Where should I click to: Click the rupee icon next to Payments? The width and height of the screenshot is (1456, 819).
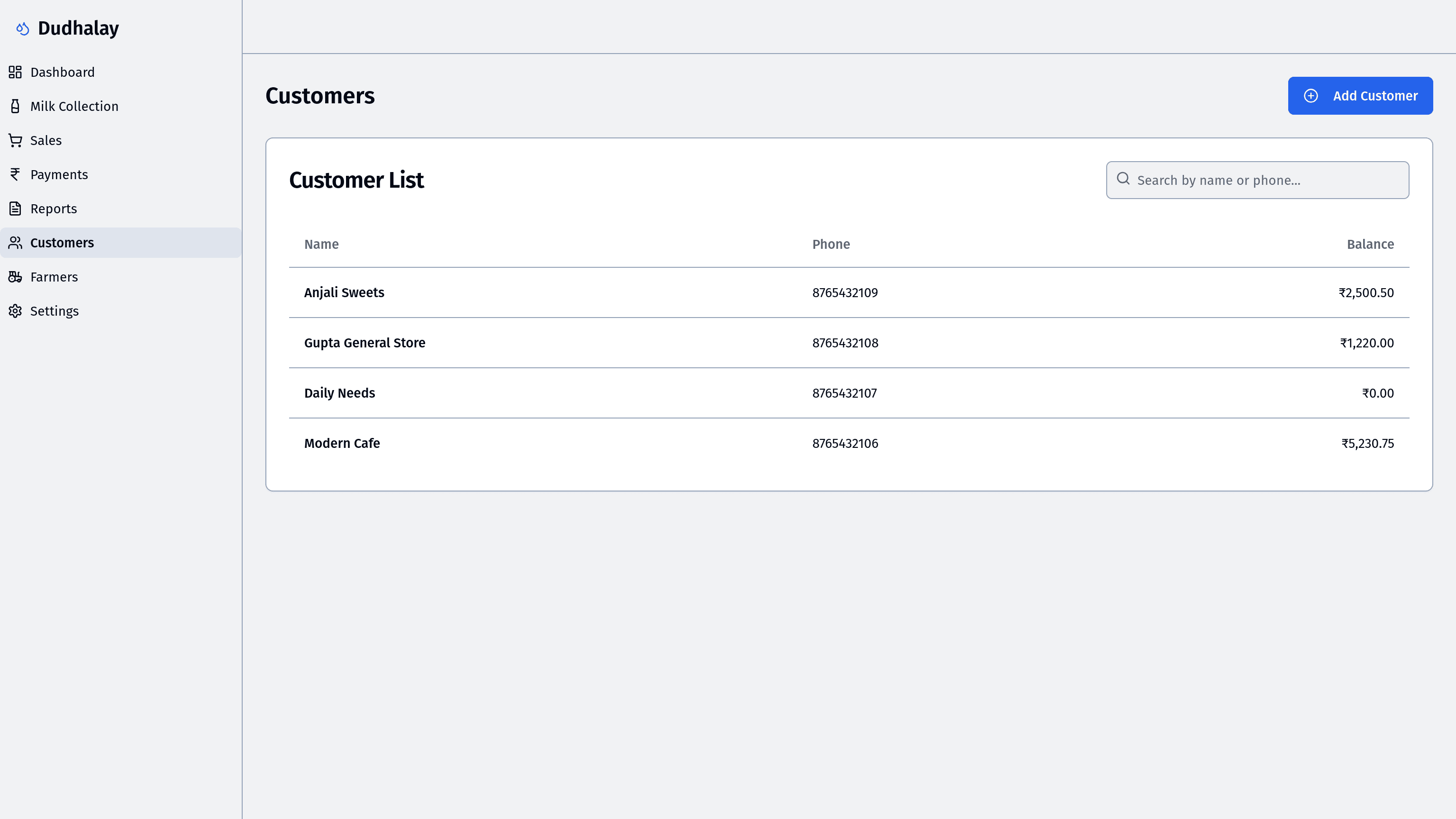pos(15,174)
